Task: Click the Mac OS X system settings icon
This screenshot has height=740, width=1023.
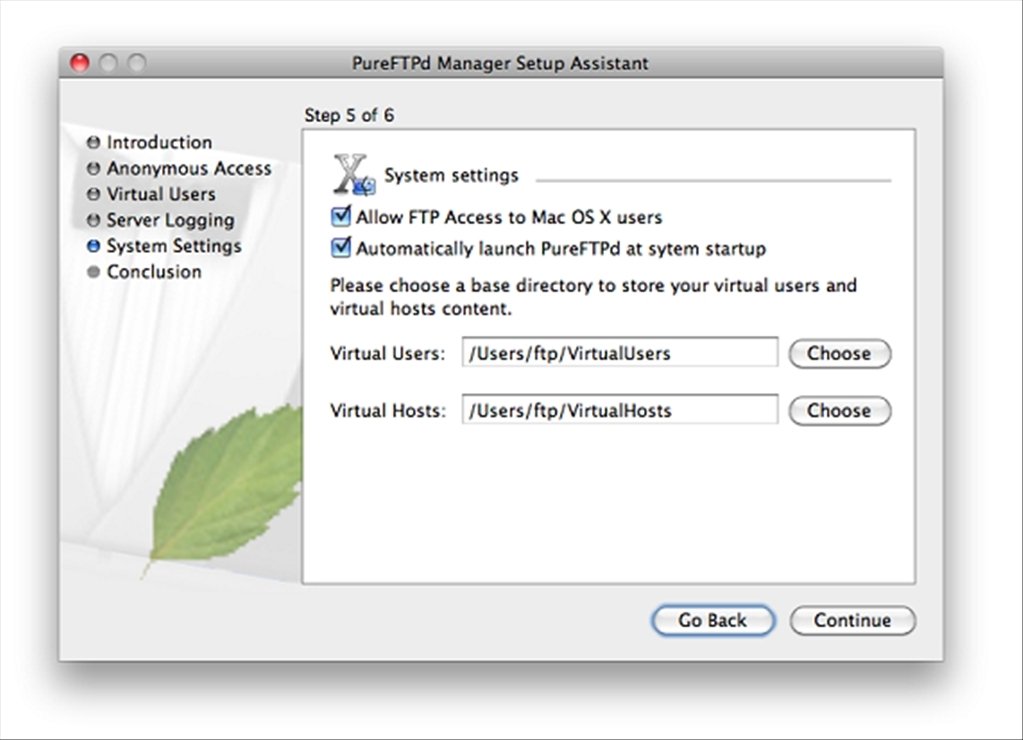Action: (354, 175)
